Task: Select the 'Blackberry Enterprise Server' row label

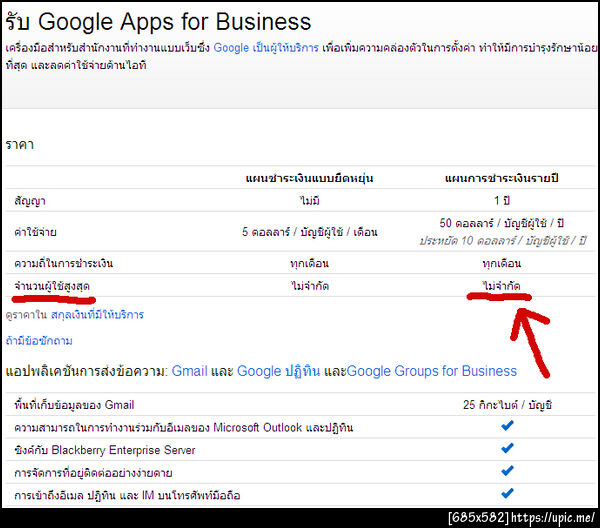Action: coord(104,450)
